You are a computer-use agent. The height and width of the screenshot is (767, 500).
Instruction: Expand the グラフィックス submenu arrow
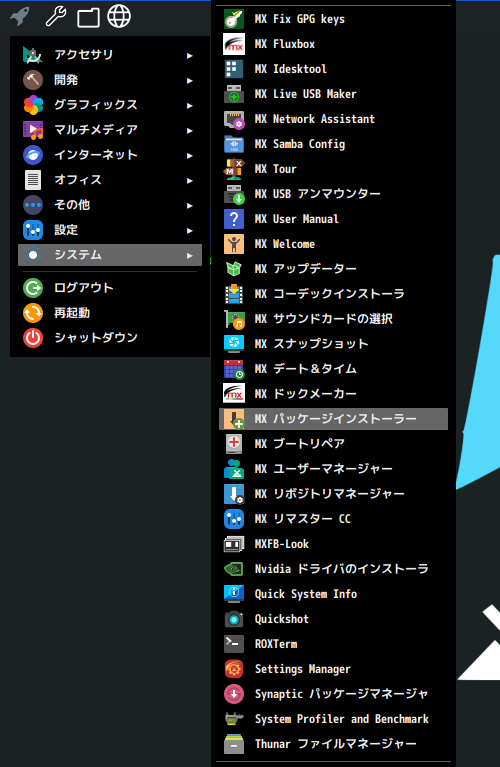click(189, 106)
